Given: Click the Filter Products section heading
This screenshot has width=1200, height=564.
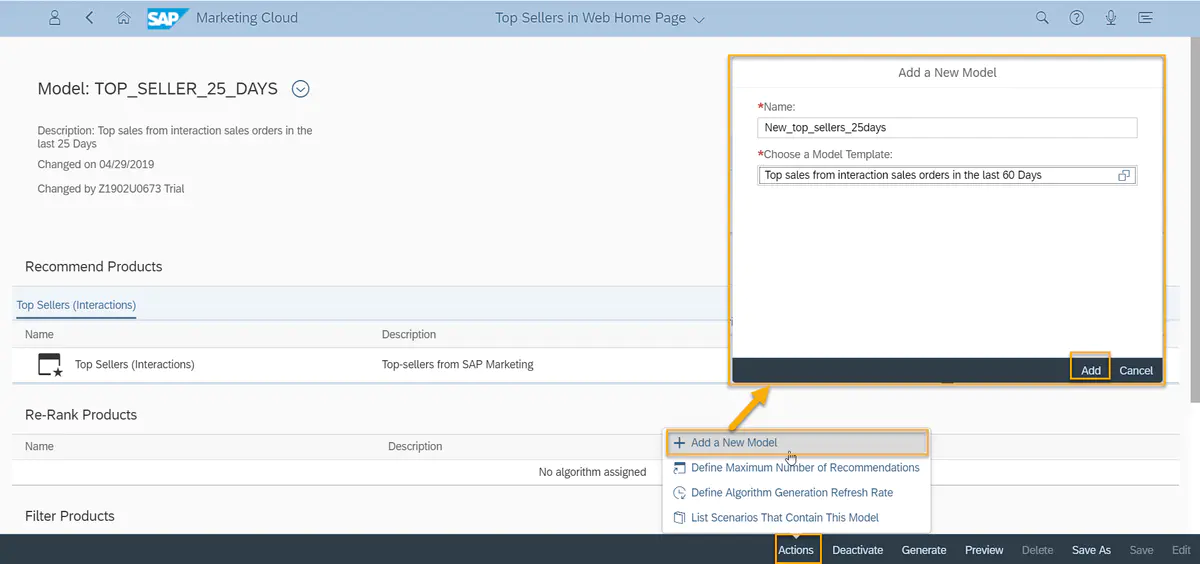Looking at the screenshot, I should coord(70,516).
